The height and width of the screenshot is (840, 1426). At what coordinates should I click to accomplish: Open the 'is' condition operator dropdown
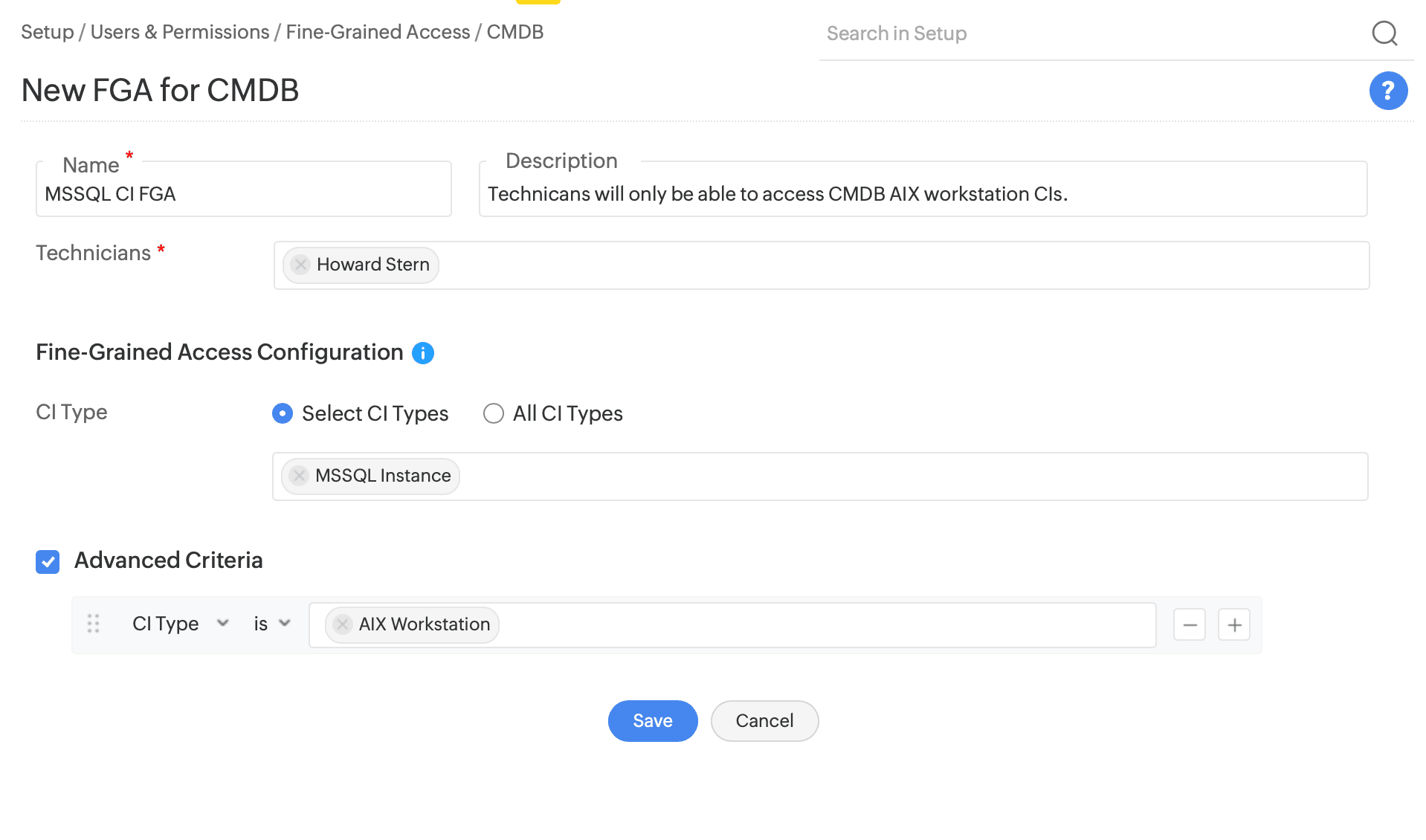271,624
